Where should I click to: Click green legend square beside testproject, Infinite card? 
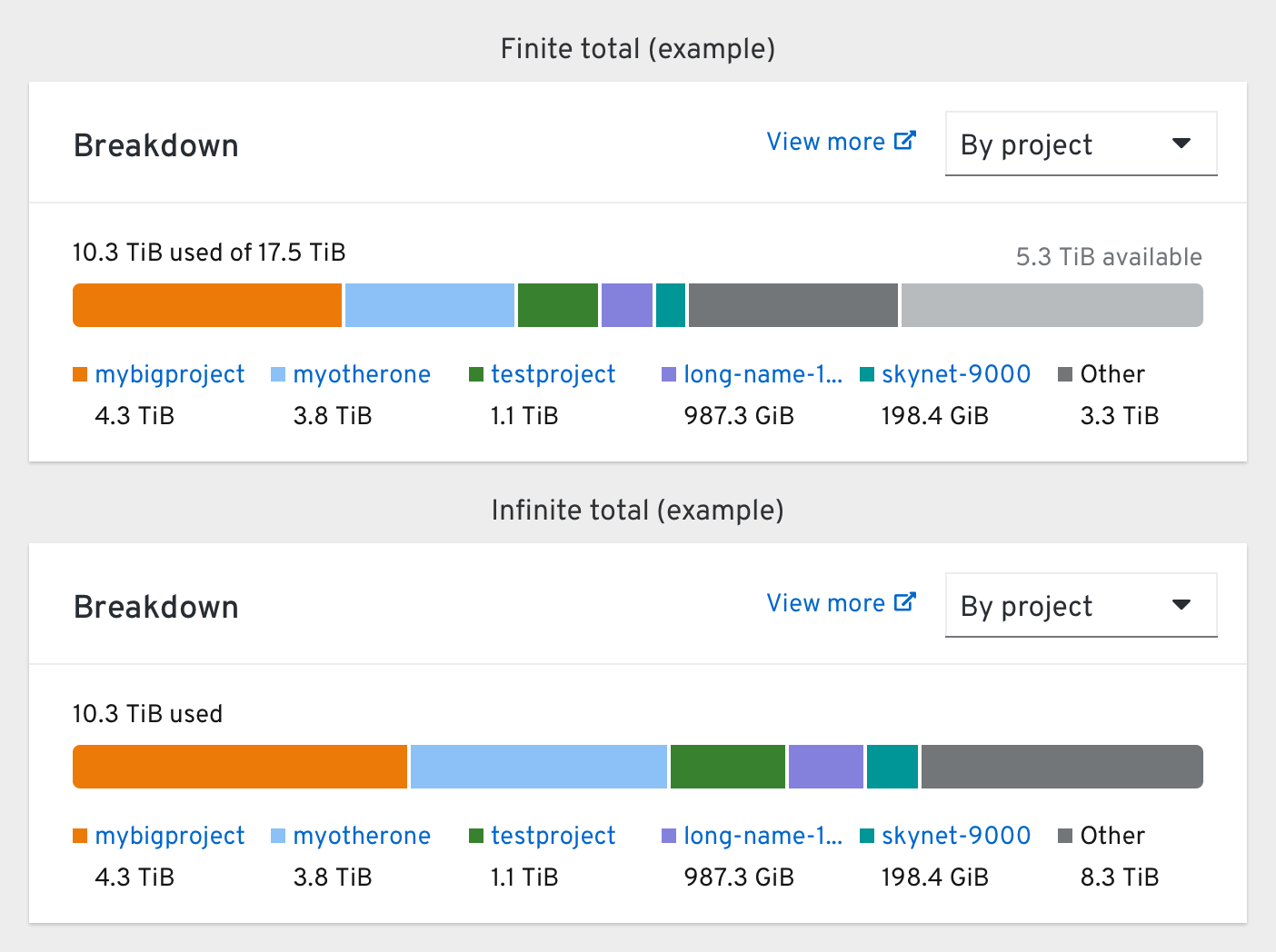(476, 836)
